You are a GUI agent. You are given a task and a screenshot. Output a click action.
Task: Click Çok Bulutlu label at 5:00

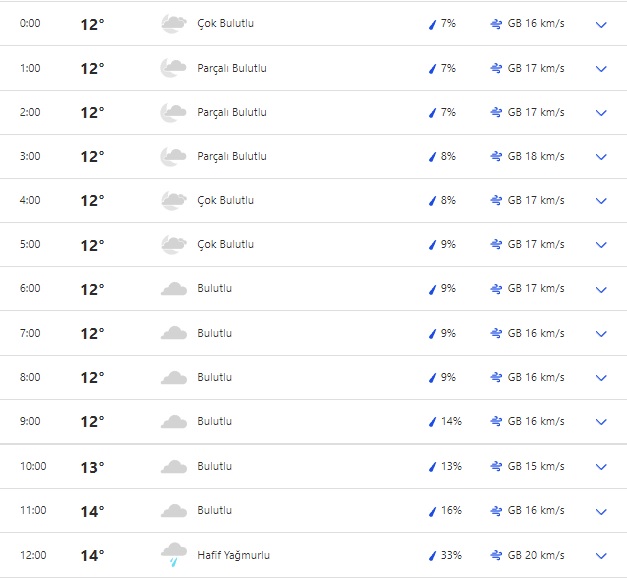click(225, 245)
